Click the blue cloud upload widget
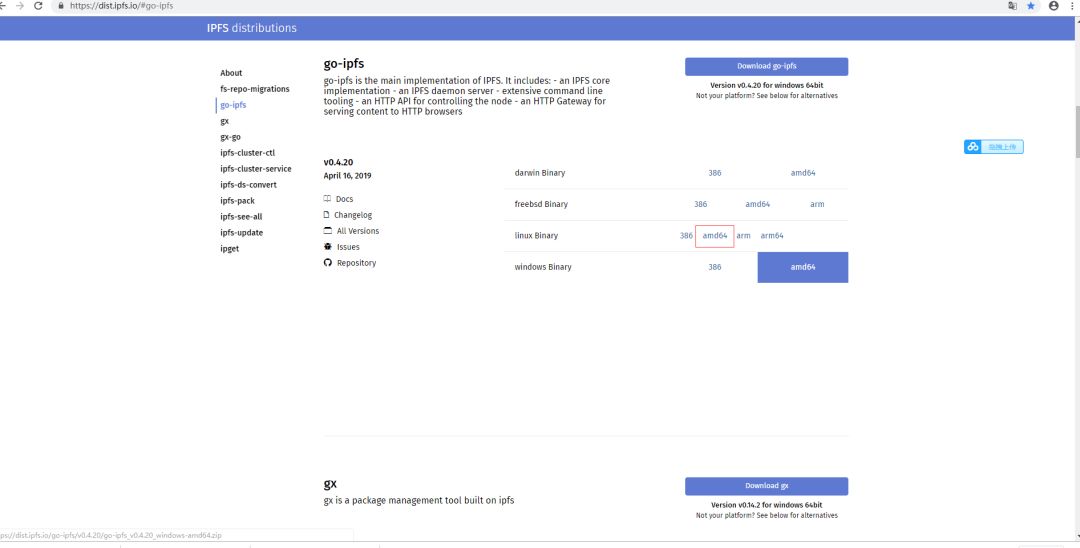Image resolution: width=1080 pixels, height=548 pixels. (993, 147)
